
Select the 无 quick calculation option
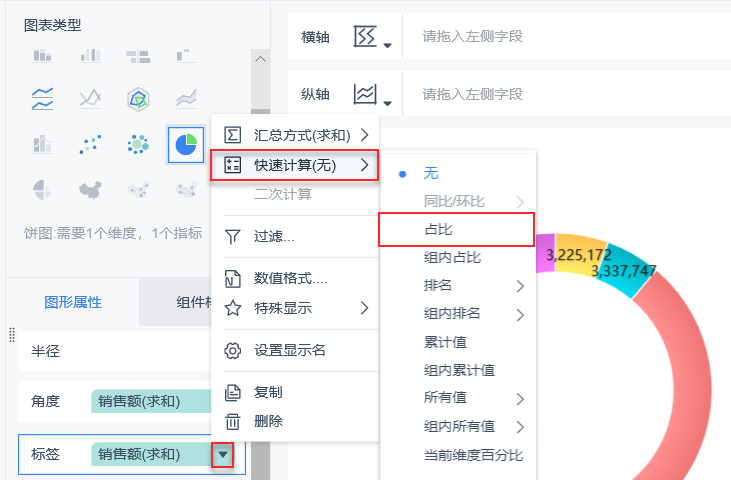click(458, 173)
